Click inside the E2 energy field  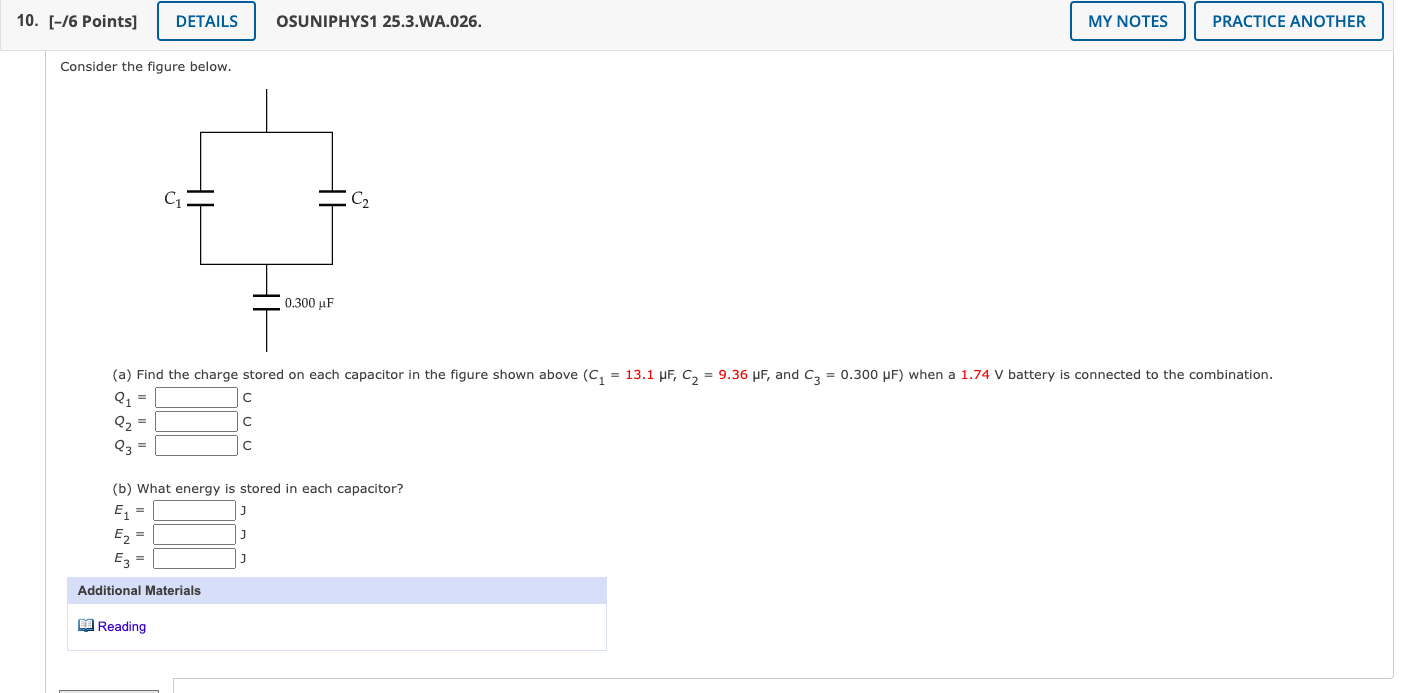pyautogui.click(x=193, y=533)
